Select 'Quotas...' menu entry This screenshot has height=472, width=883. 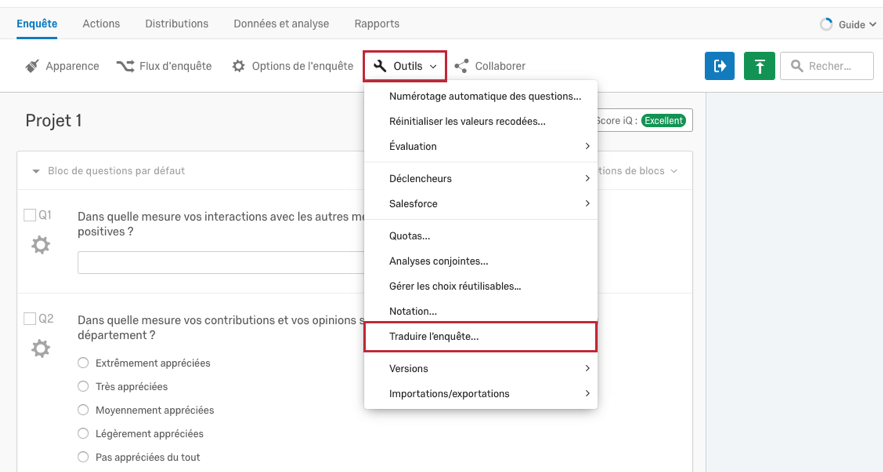(410, 236)
